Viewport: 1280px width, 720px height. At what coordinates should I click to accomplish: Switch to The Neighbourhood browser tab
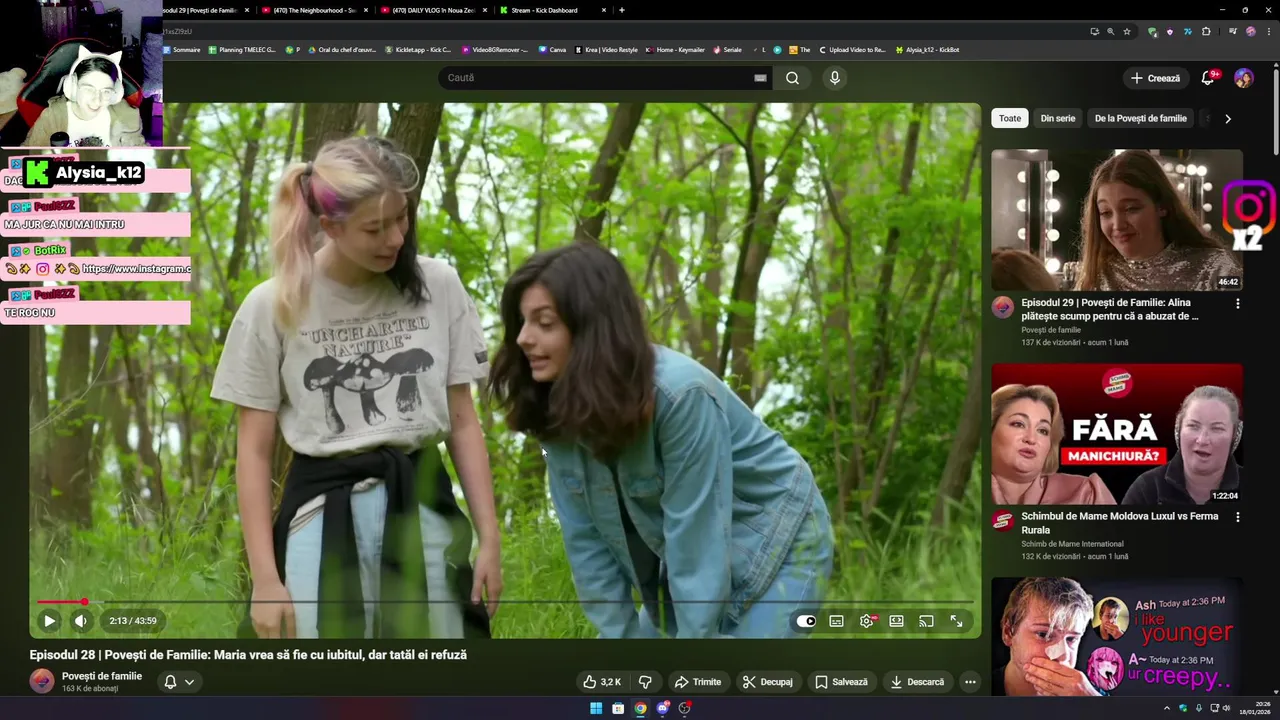pos(313,10)
